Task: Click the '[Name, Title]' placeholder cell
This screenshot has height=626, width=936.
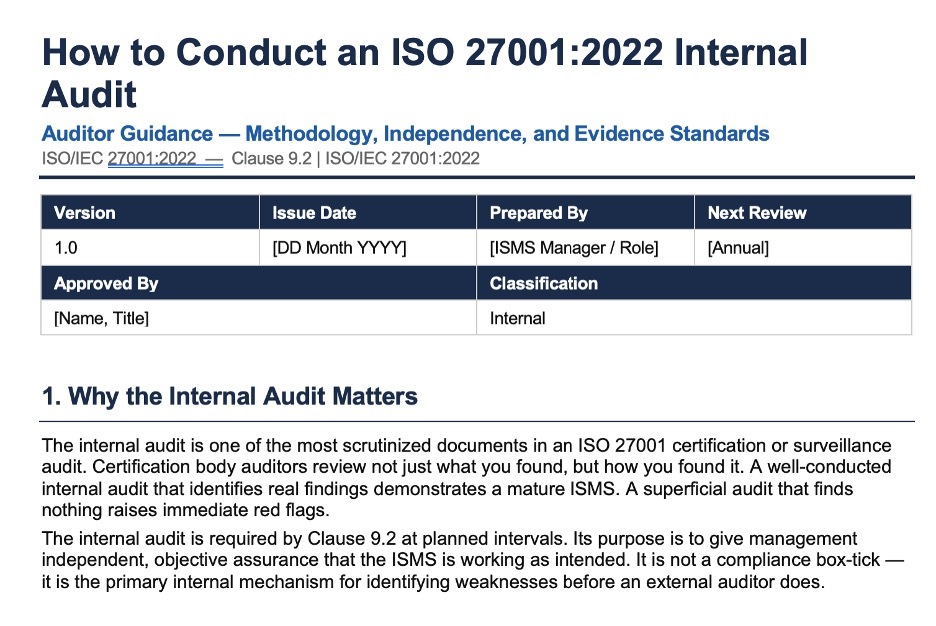Action: click(x=258, y=317)
